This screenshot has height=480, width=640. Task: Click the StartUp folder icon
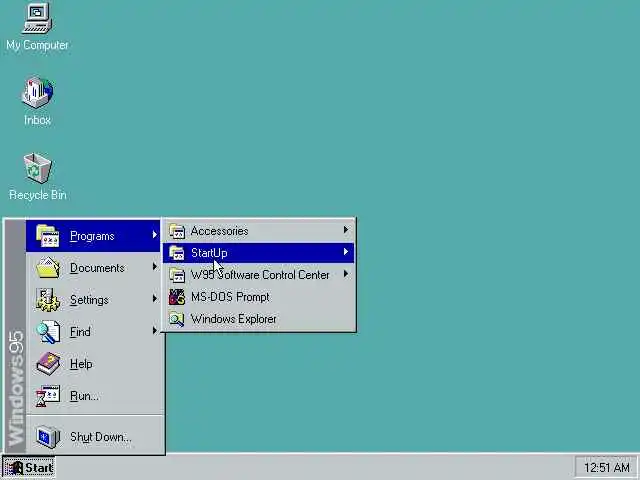pyautogui.click(x=177, y=253)
